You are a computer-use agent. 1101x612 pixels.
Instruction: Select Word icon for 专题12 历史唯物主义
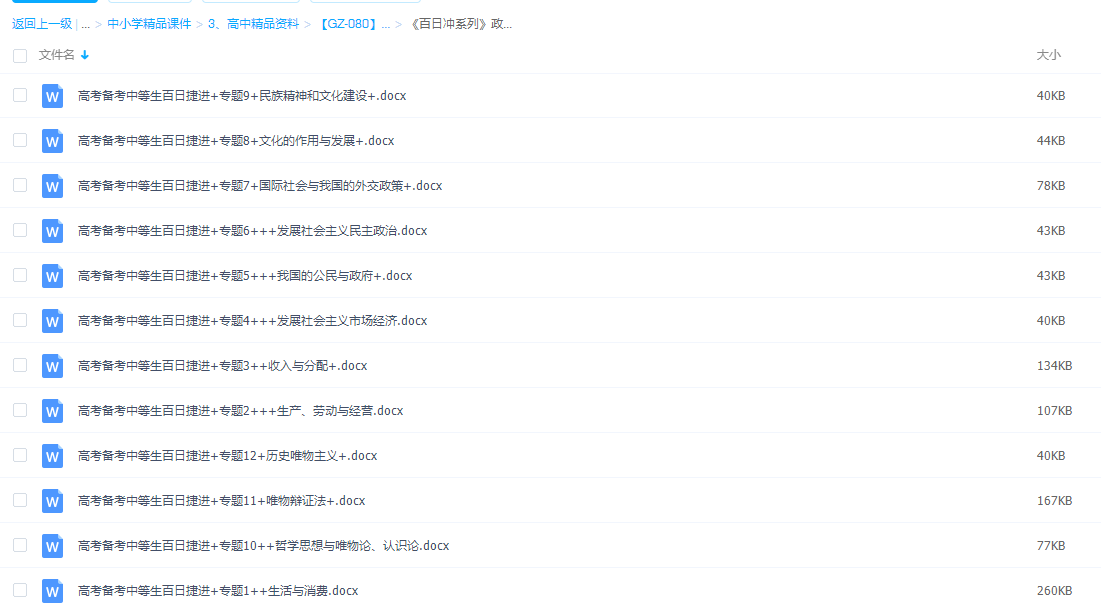pos(52,456)
